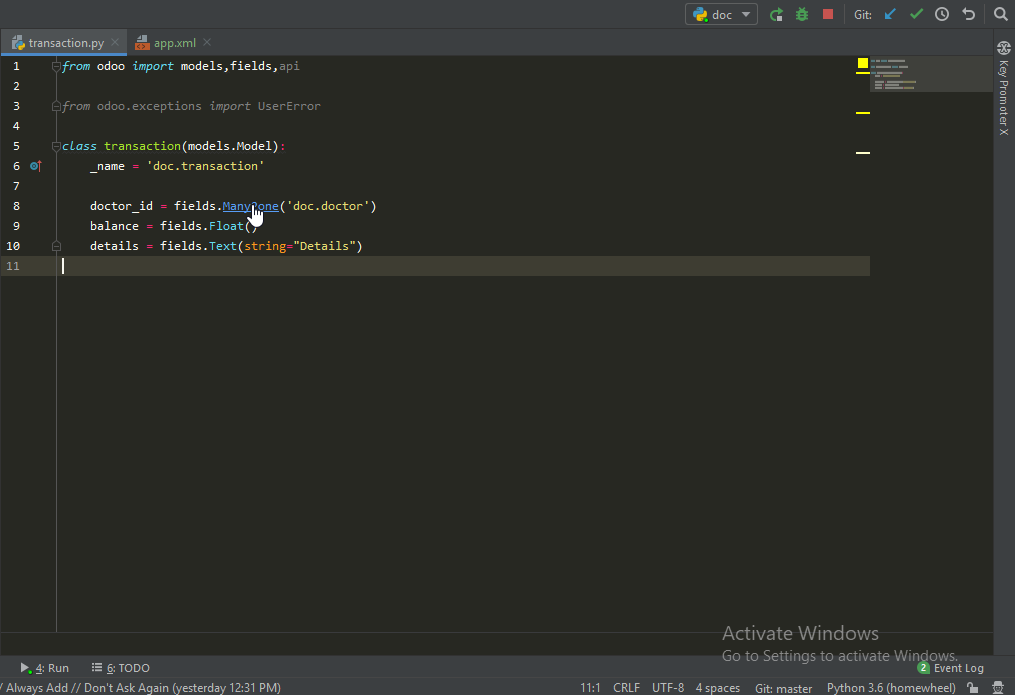Click the Many2one field reference link

249,206
